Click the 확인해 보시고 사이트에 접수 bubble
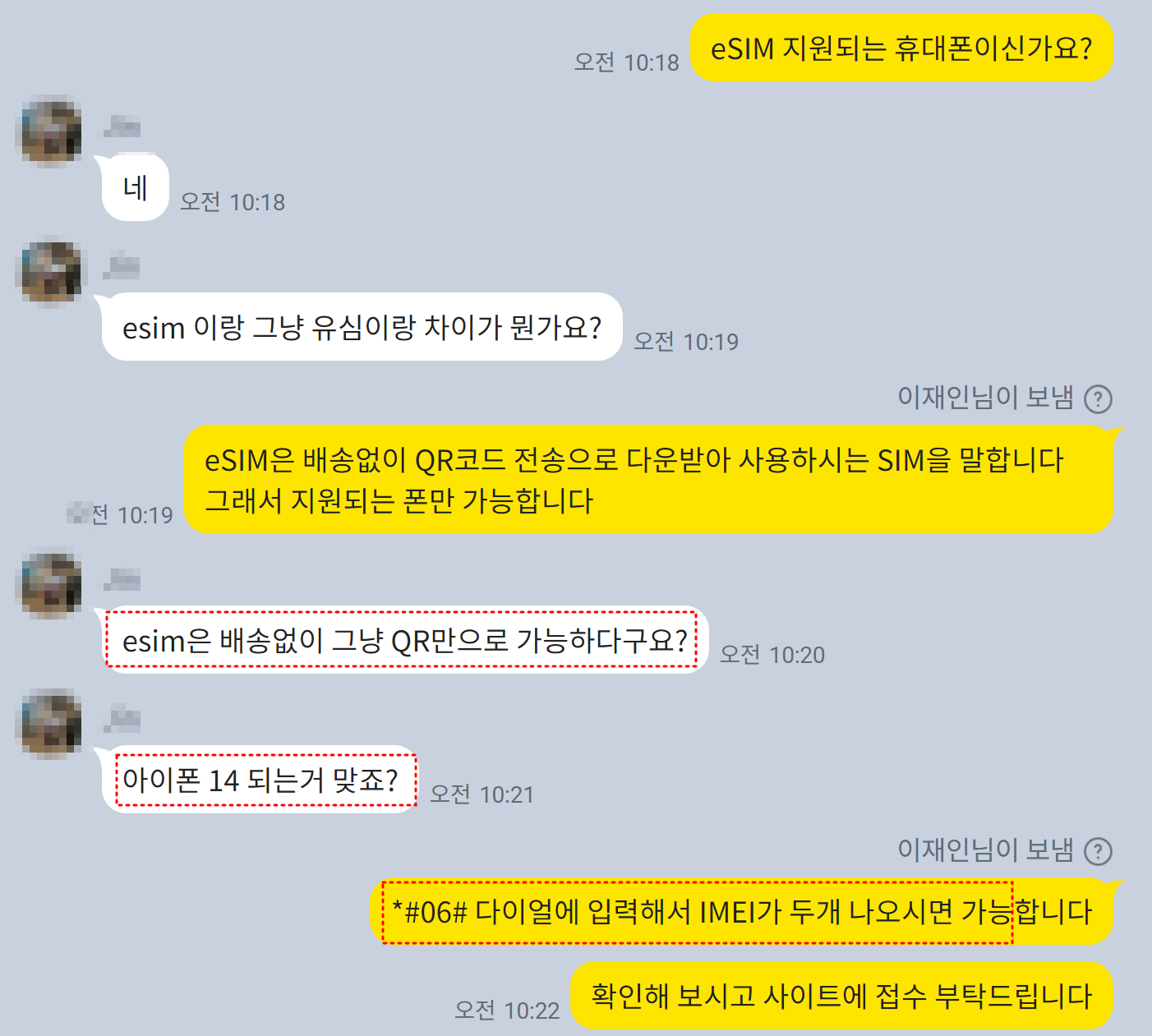This screenshot has height=1036, width=1152. pyautogui.click(x=841, y=996)
